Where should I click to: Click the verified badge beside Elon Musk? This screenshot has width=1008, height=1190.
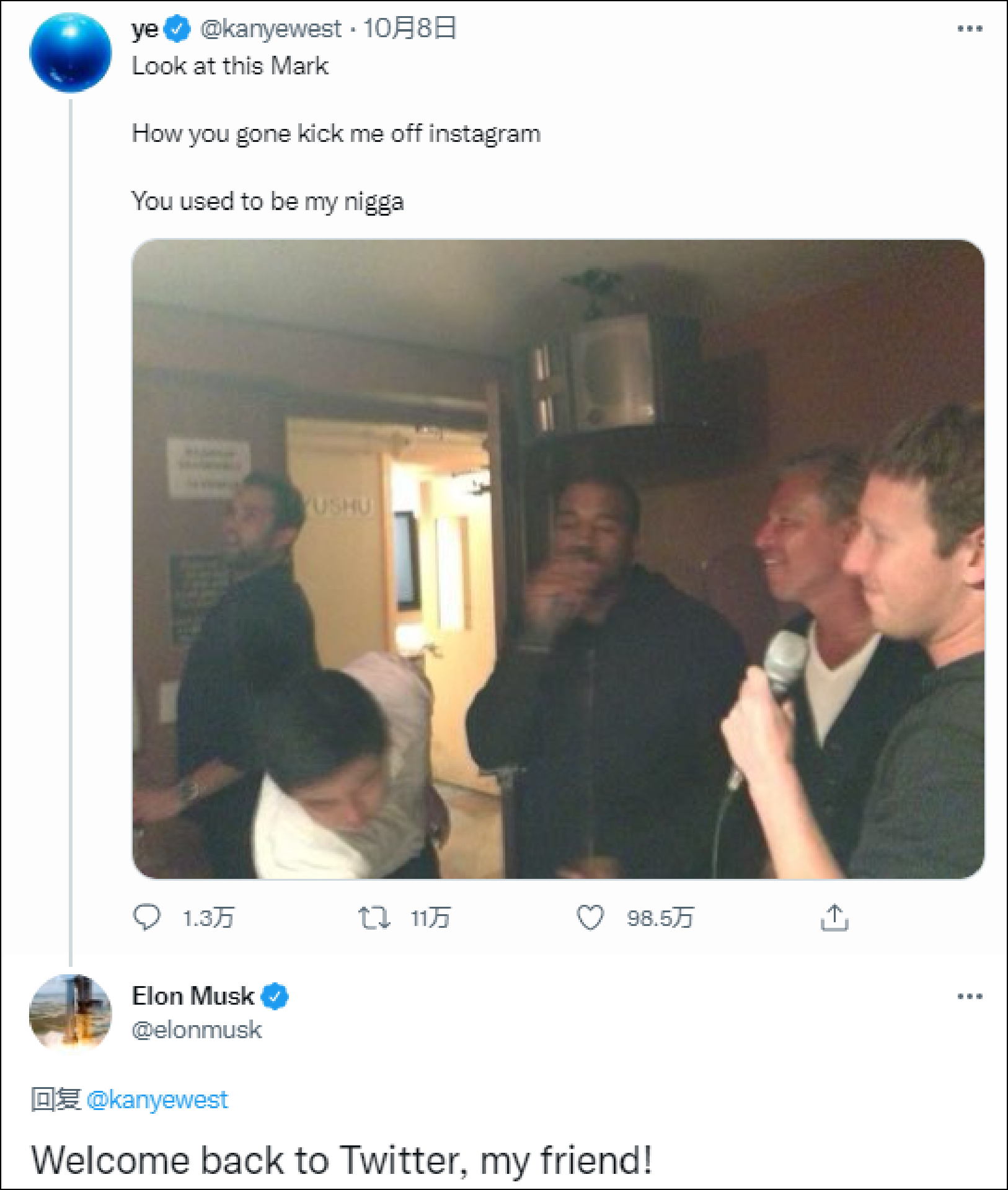(x=274, y=997)
